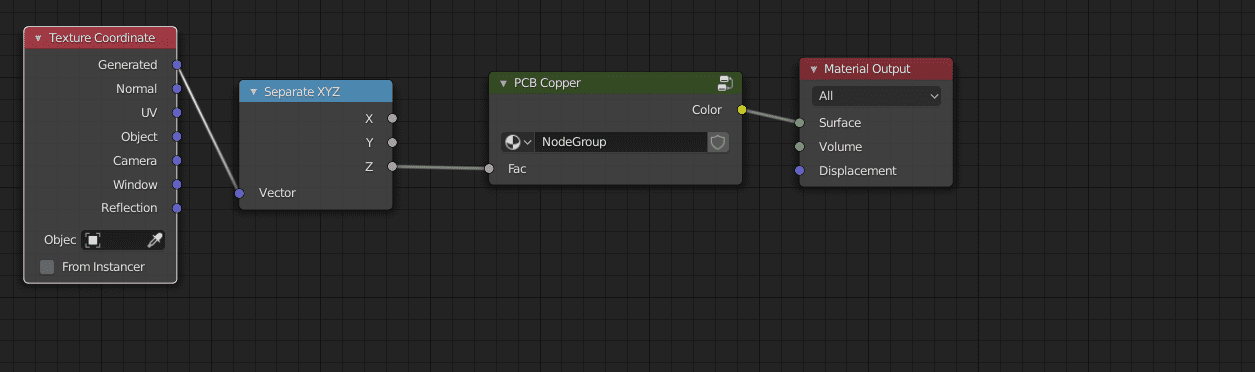Click the Reflection label

coord(129,208)
